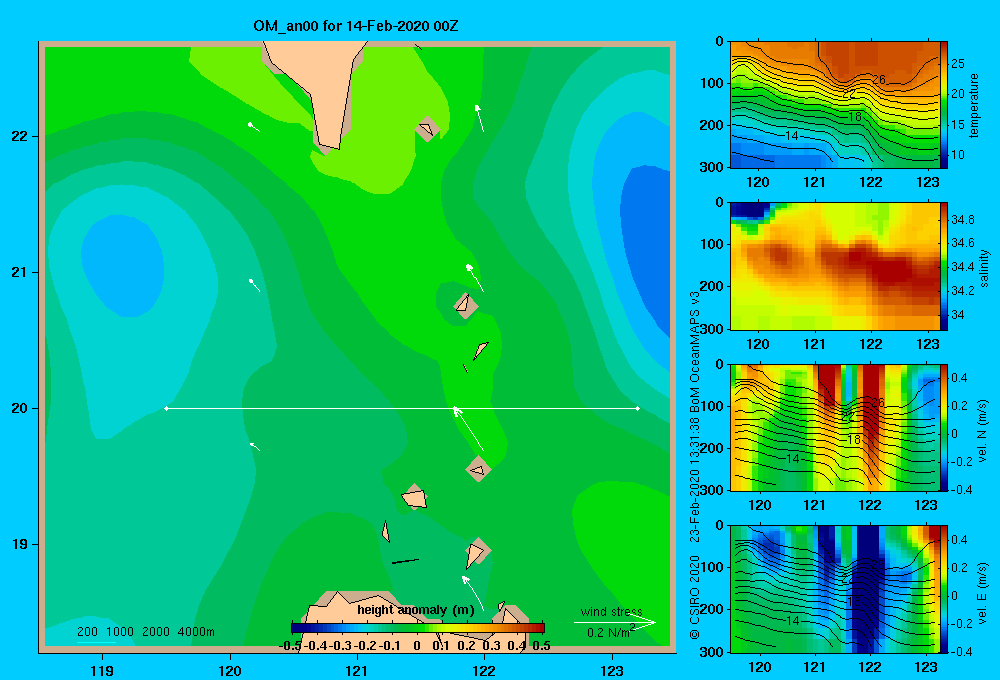Click the vel. E color scale bar

[944, 589]
